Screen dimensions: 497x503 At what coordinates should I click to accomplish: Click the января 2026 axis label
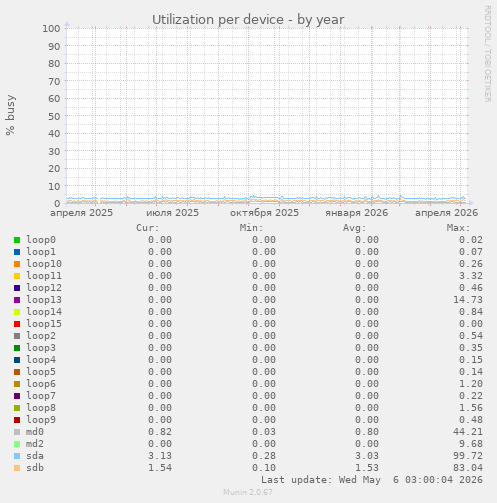357,213
